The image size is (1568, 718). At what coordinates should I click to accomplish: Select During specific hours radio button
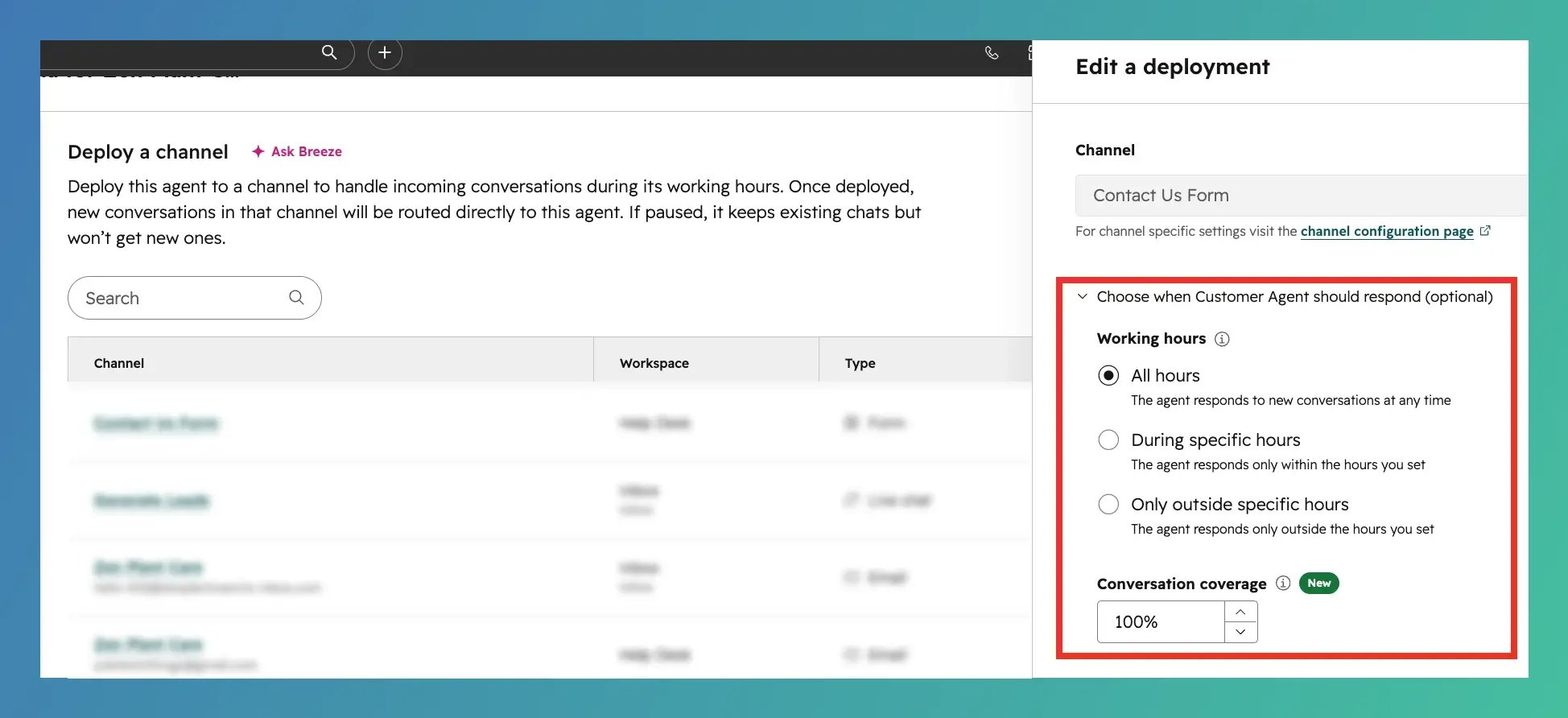tap(1108, 439)
